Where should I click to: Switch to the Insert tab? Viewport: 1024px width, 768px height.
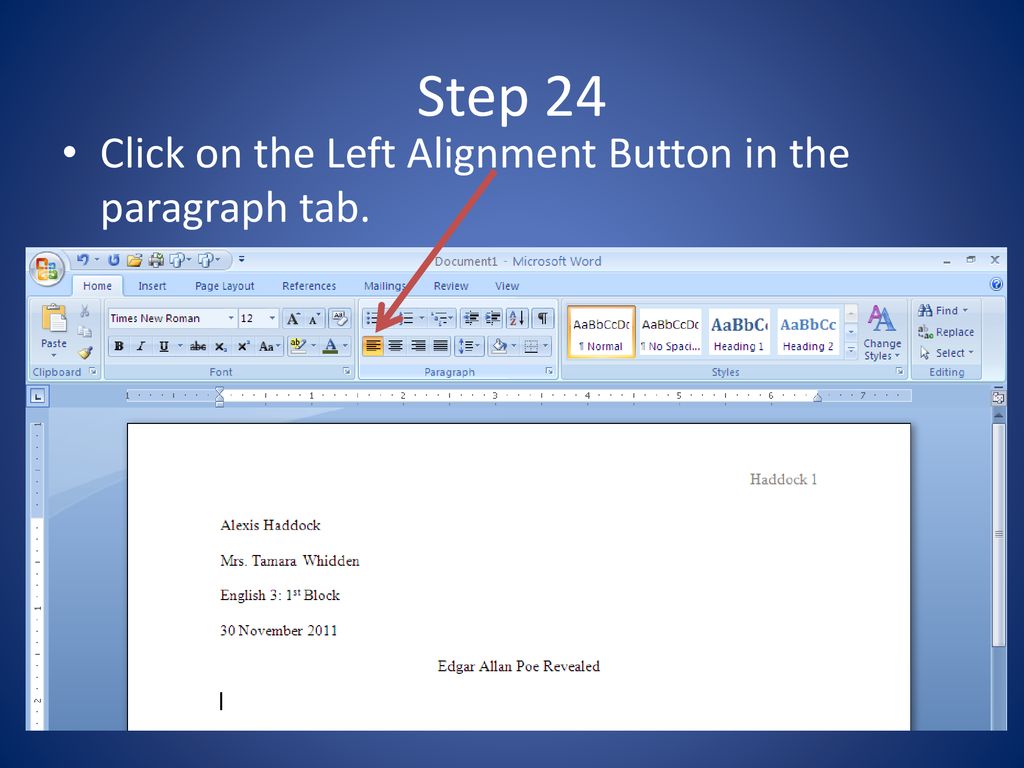click(x=152, y=286)
